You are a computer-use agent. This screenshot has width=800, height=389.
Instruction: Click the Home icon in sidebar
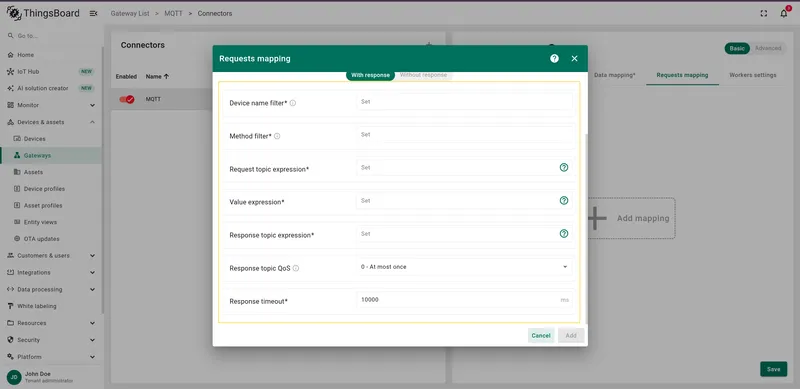(10, 55)
